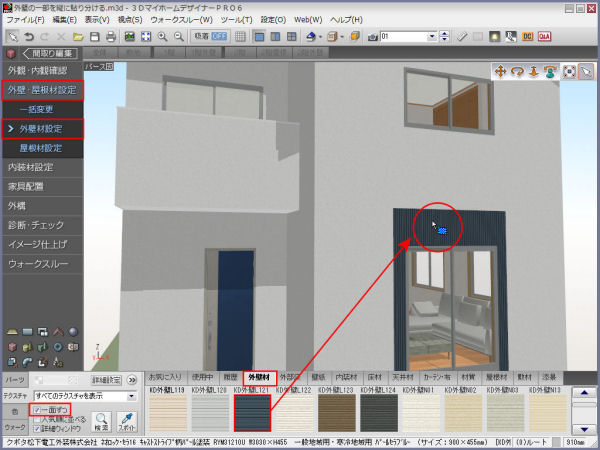600x450 pixels.
Task: Toggle the 一面ずつ checkbox
Action: point(37,410)
